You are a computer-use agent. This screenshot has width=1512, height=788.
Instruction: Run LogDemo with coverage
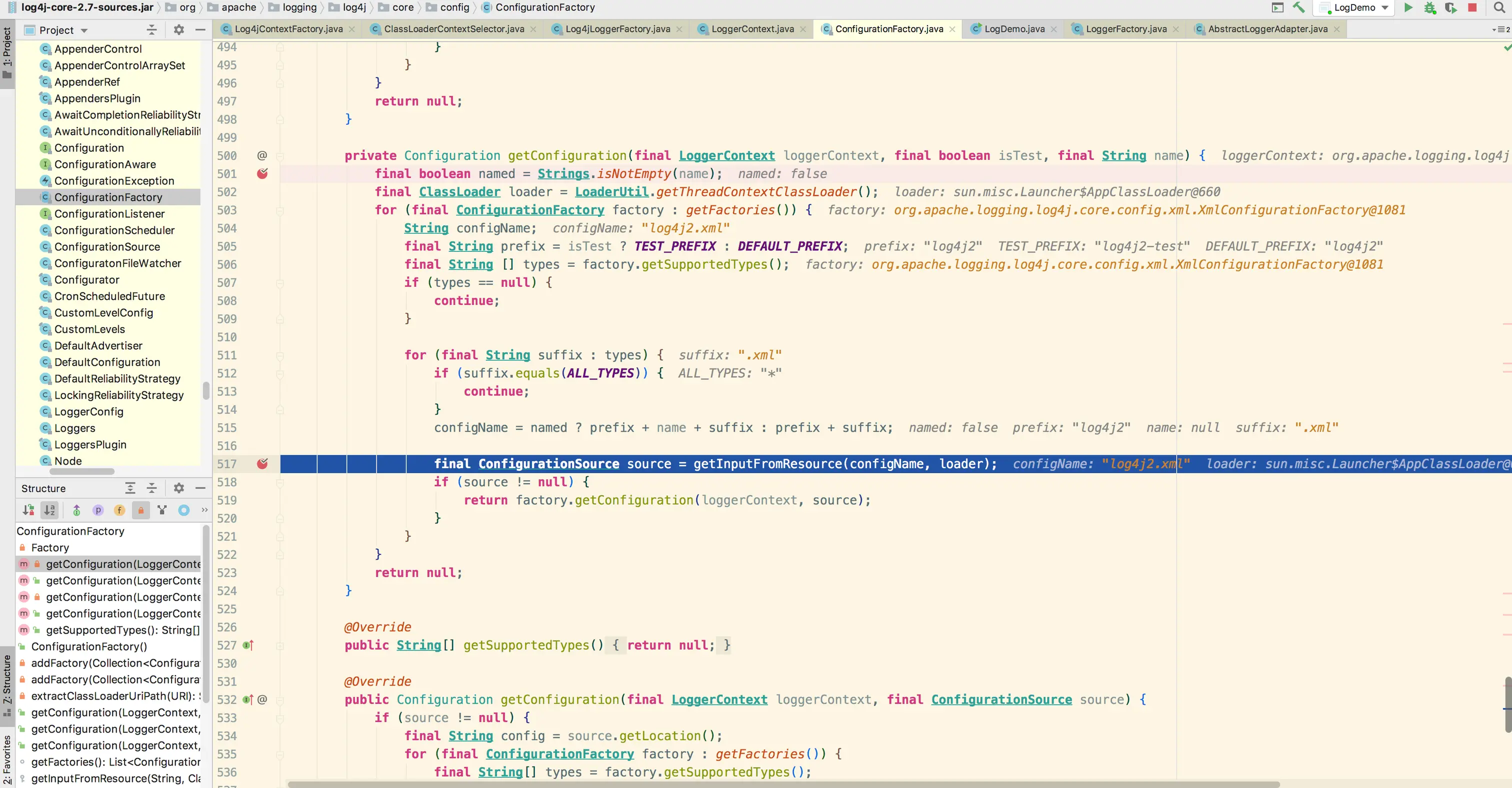(x=1450, y=7)
